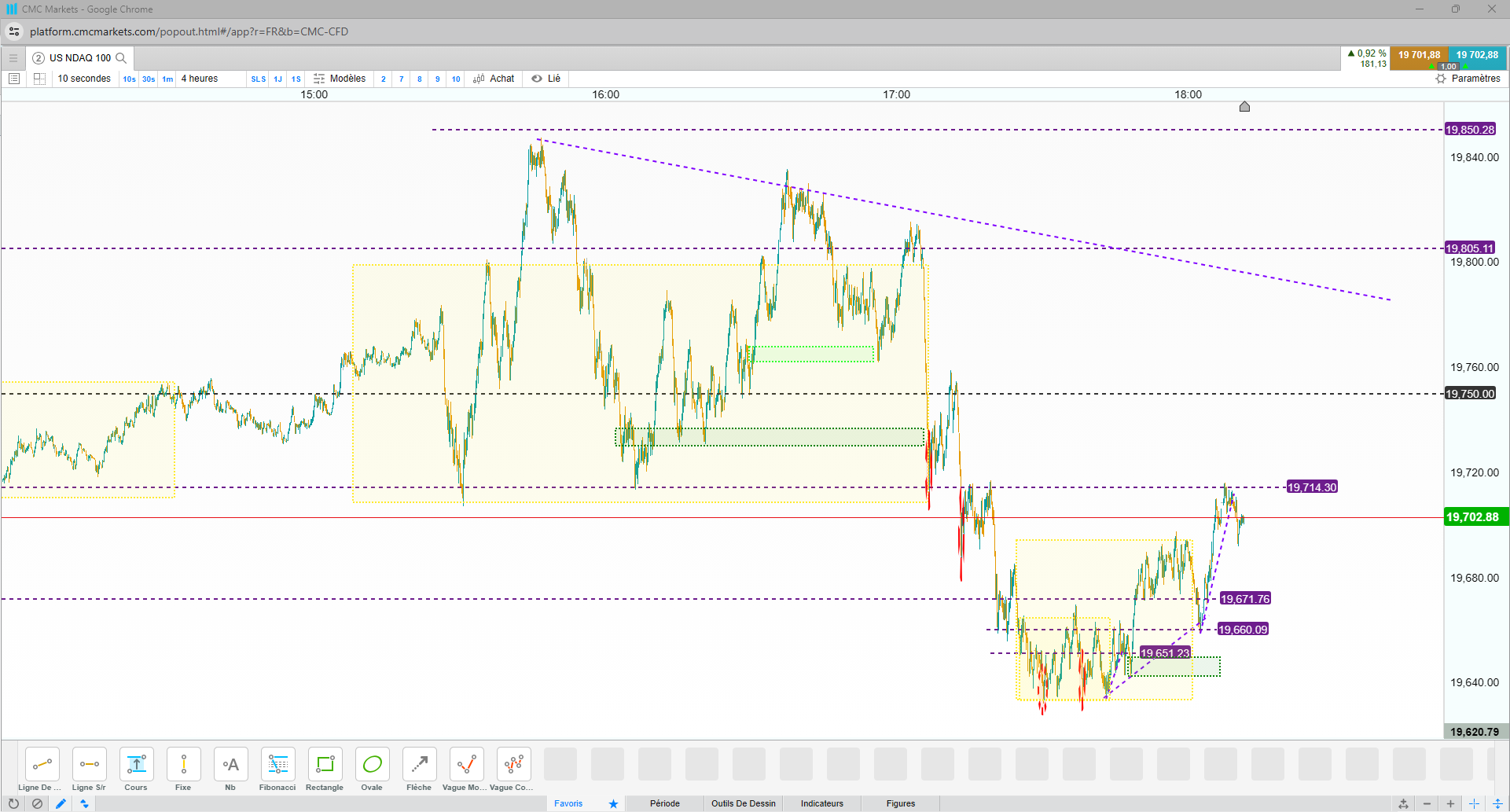Open the 10 secondes interval dropdown
Image resolution: width=1510 pixels, height=812 pixels.
pyautogui.click(x=84, y=79)
